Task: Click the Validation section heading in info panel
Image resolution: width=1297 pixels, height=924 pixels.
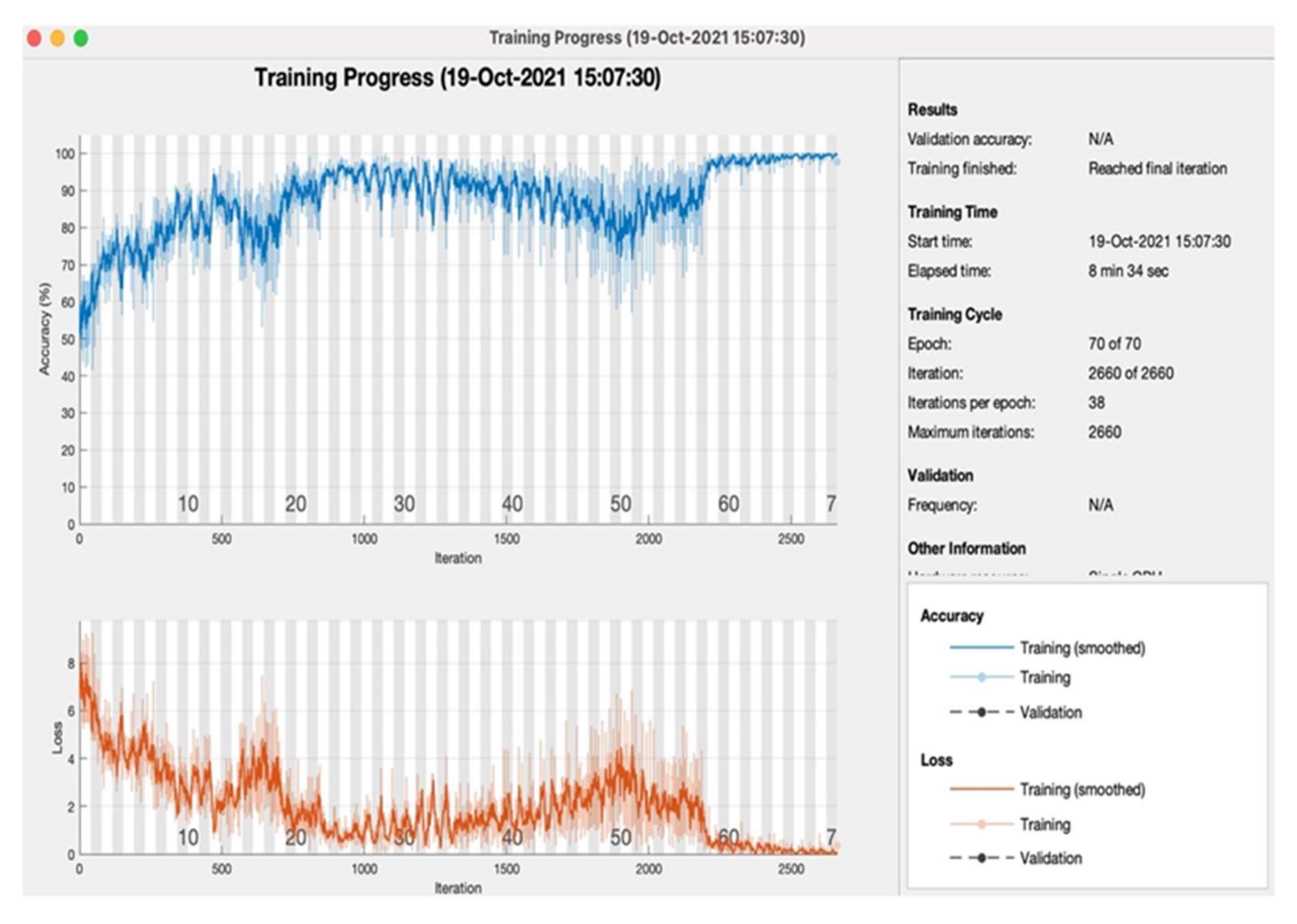Action: (x=940, y=475)
